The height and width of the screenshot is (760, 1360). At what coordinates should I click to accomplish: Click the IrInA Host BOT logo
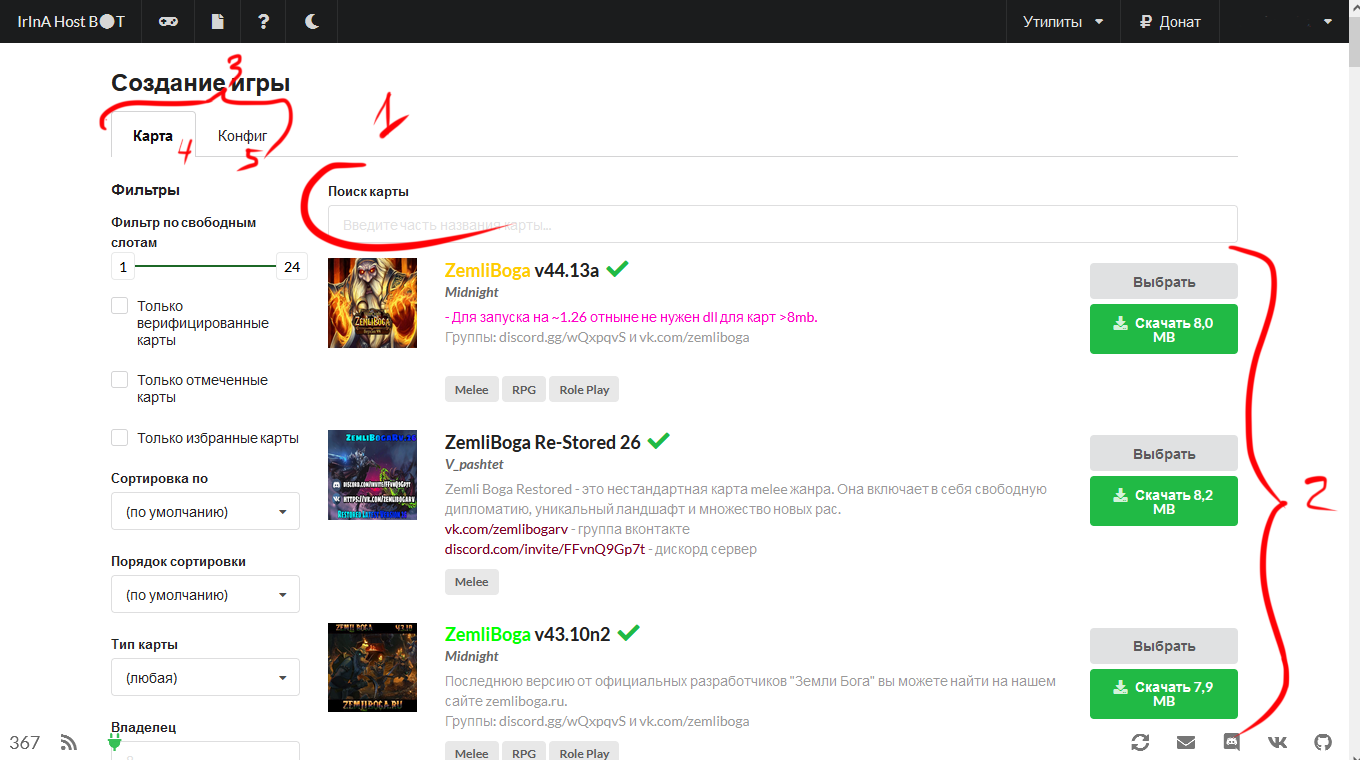[71, 22]
